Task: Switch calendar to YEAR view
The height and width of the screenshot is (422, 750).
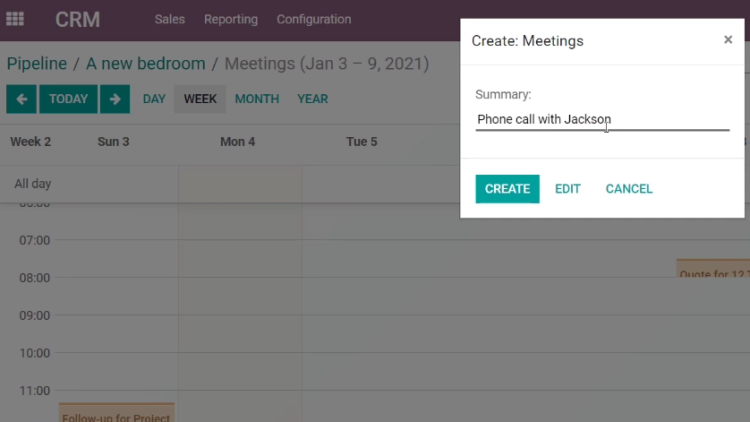Action: pyautogui.click(x=313, y=99)
